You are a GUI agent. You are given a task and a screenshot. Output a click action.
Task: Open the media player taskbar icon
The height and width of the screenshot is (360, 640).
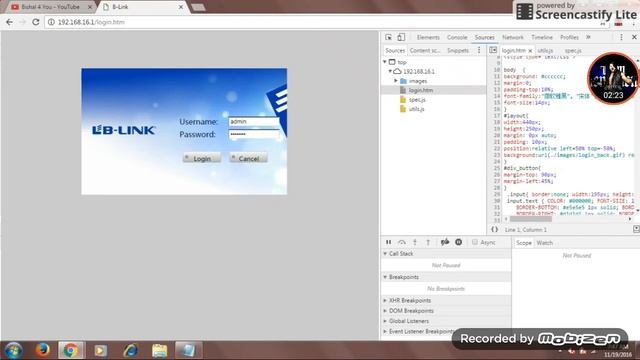tap(100, 350)
